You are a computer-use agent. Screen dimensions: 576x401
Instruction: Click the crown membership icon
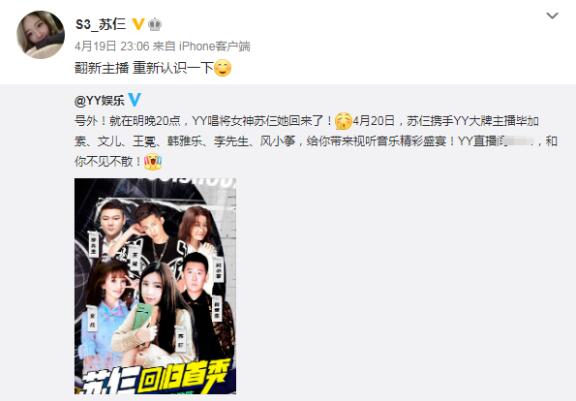coord(155,25)
